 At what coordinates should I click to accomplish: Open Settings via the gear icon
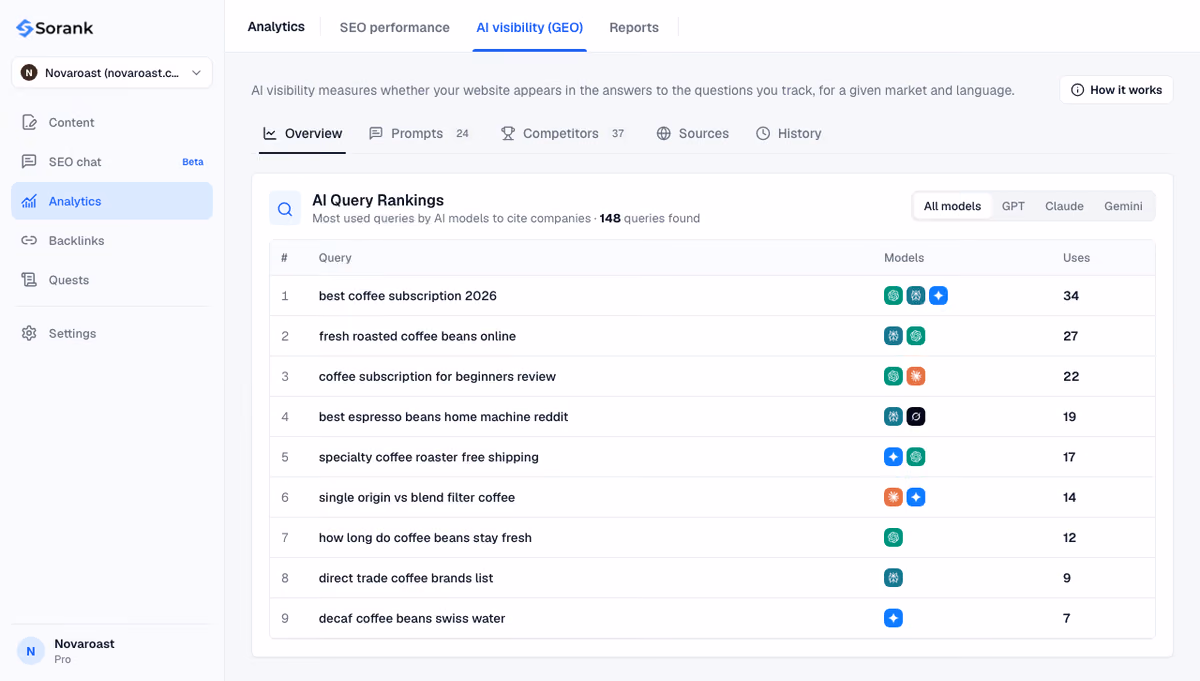(29, 333)
